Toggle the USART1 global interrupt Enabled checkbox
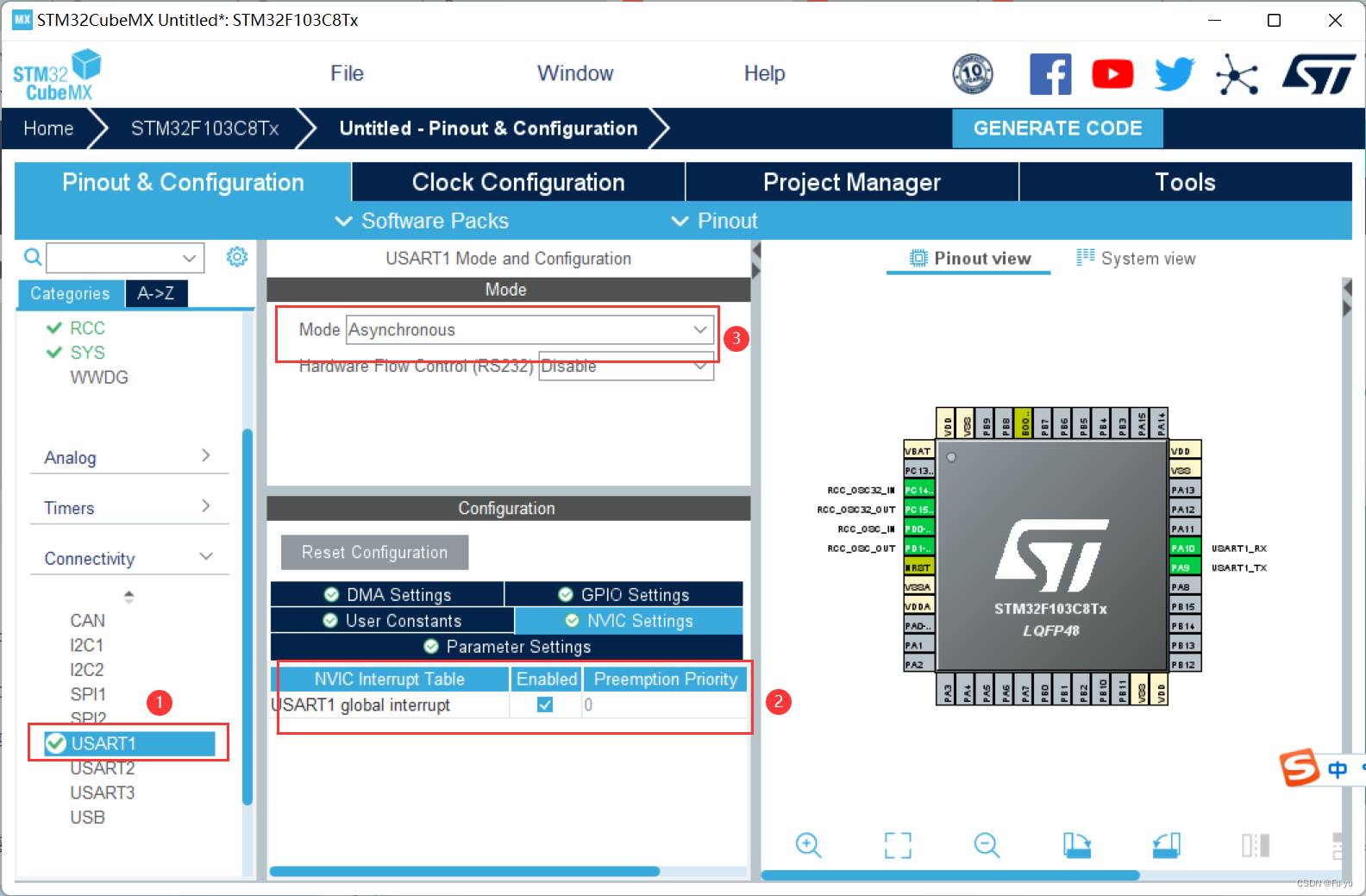This screenshot has width=1366, height=896. click(545, 705)
